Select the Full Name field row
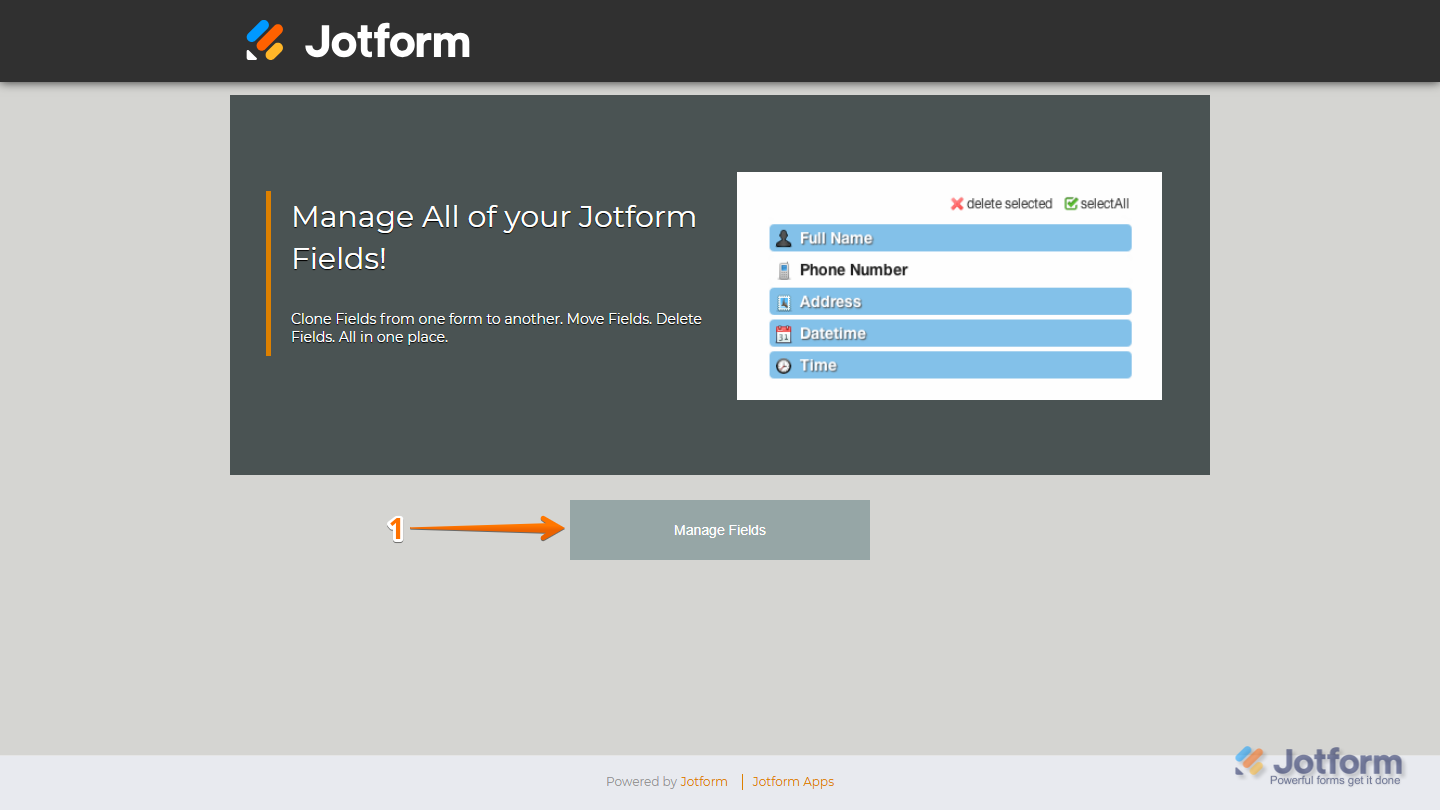This screenshot has height=810, width=1440. [950, 238]
